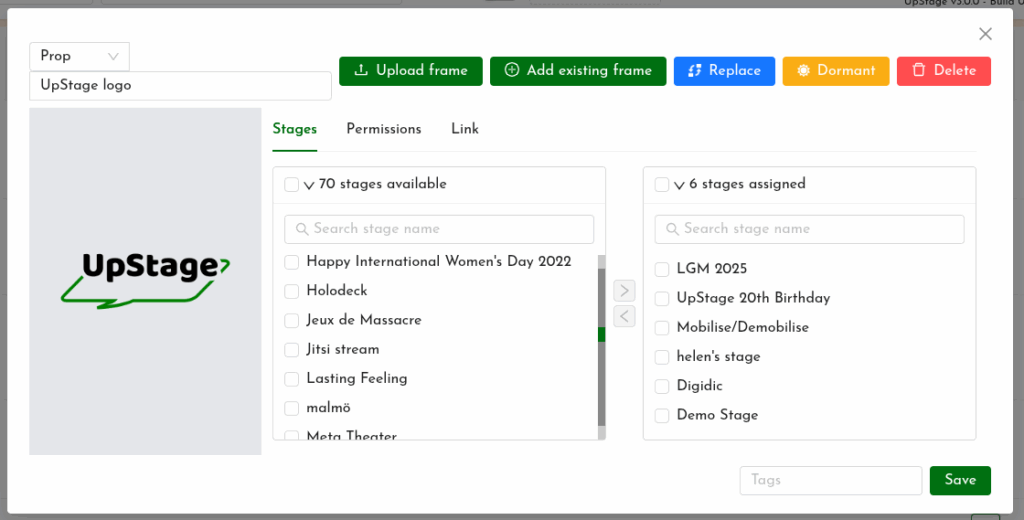The width and height of the screenshot is (1024, 520).
Task: Move selected stages left with arrow
Action: 624,316
